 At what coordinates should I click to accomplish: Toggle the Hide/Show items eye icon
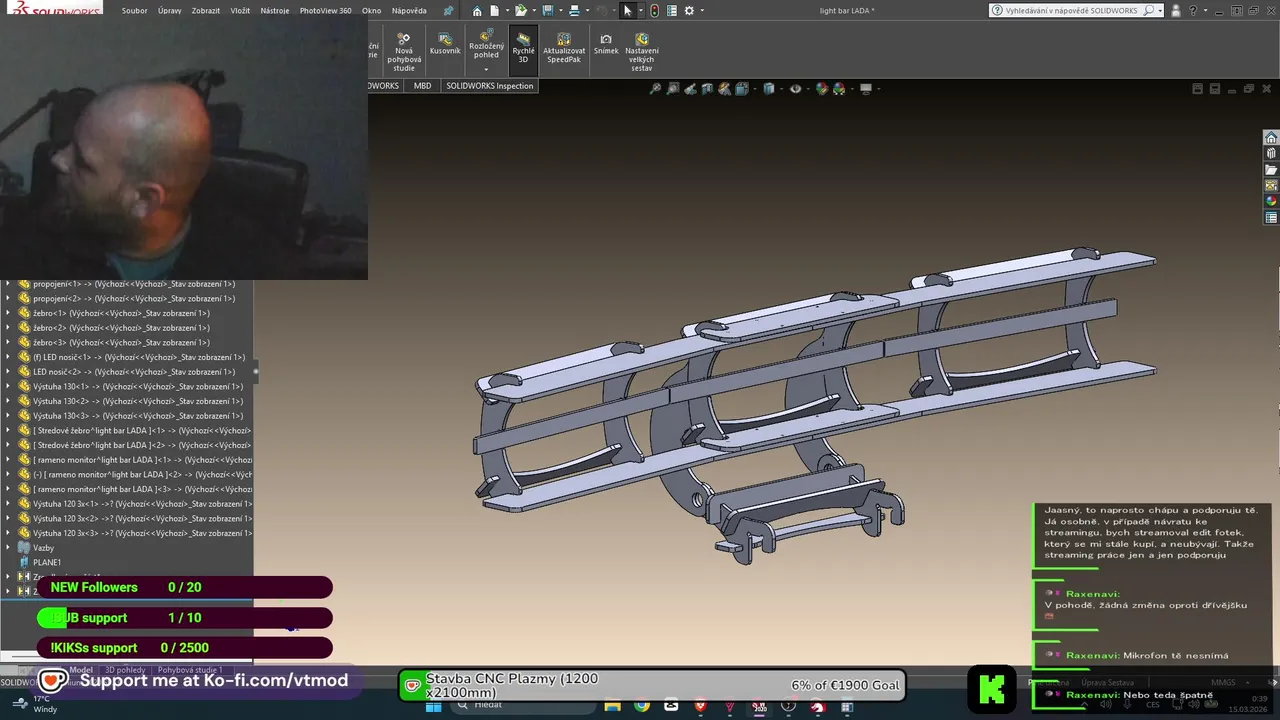pyautogui.click(x=796, y=89)
